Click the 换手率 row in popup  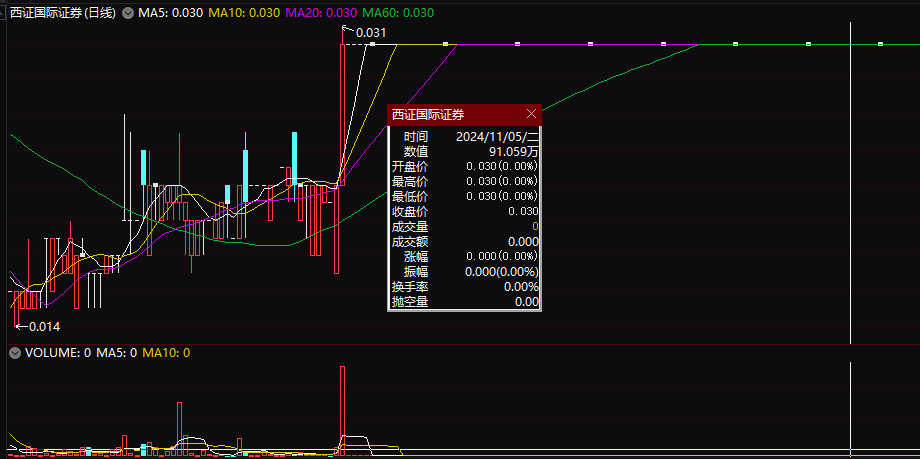pyautogui.click(x=465, y=287)
